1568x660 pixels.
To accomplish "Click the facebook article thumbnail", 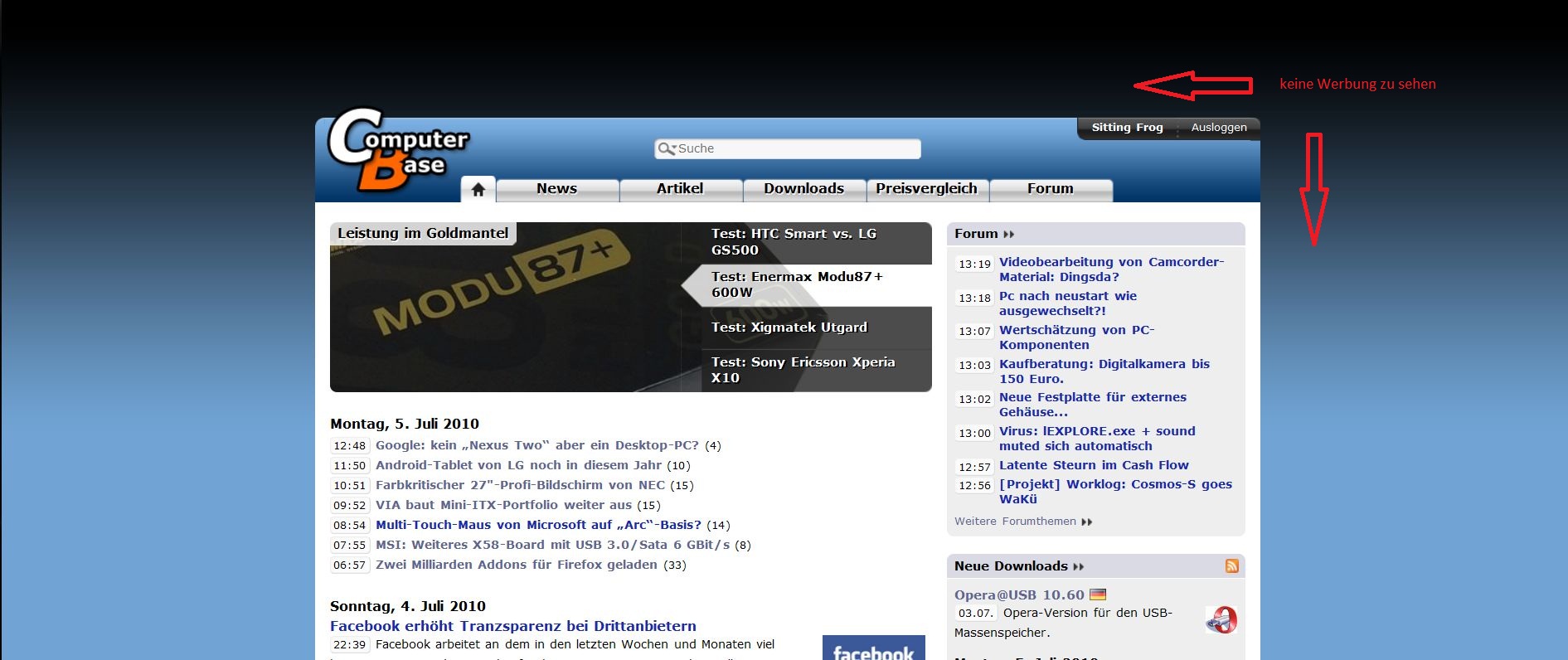I will click(873, 648).
